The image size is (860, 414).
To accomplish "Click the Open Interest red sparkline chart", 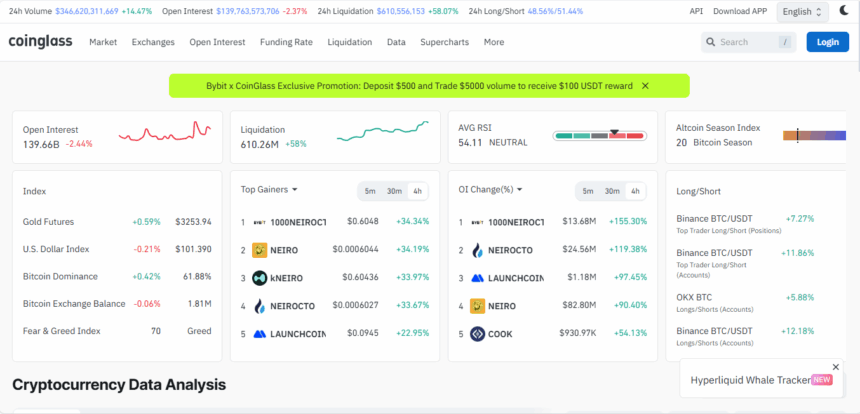I will pos(165,132).
